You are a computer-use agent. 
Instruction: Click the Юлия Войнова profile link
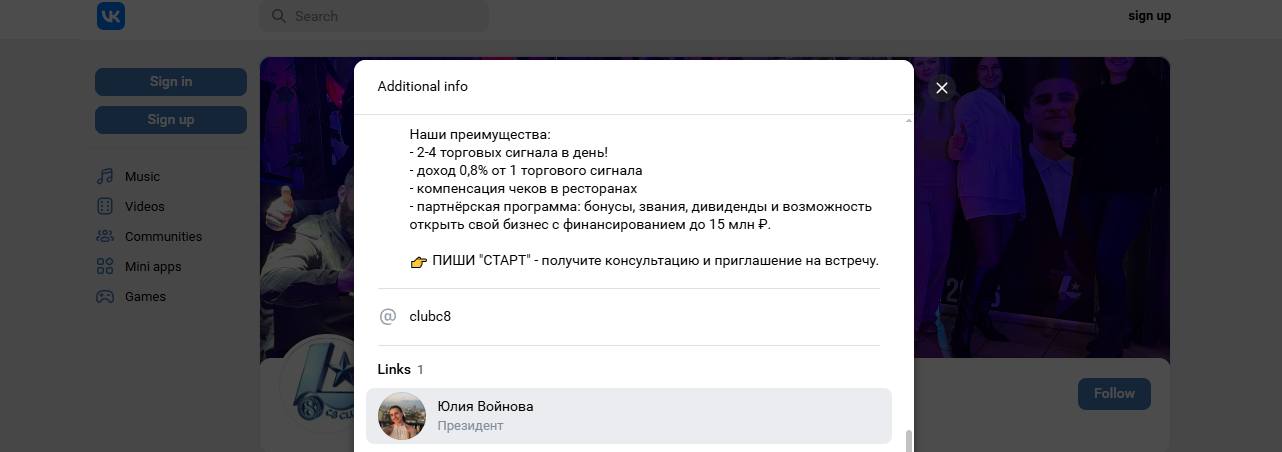[485, 406]
